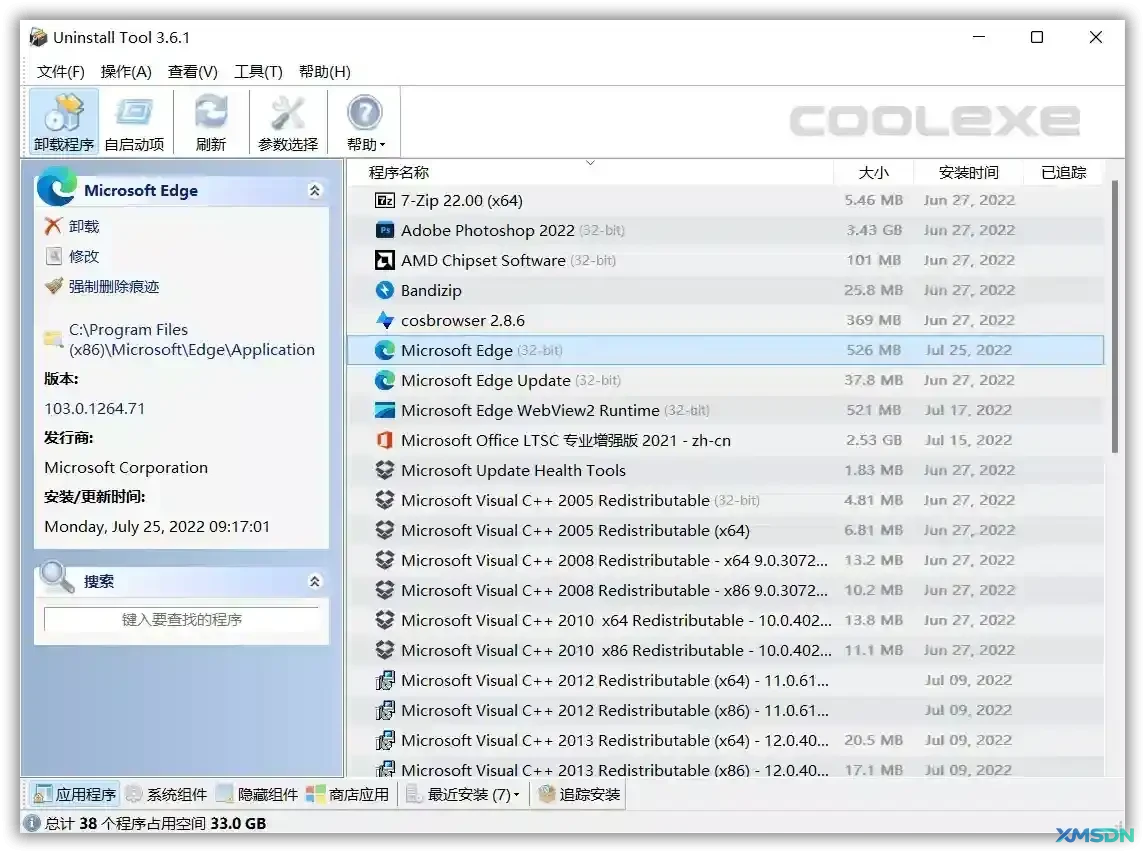Click the Visual C++ 2013 (x64) installer icon

coord(385,740)
